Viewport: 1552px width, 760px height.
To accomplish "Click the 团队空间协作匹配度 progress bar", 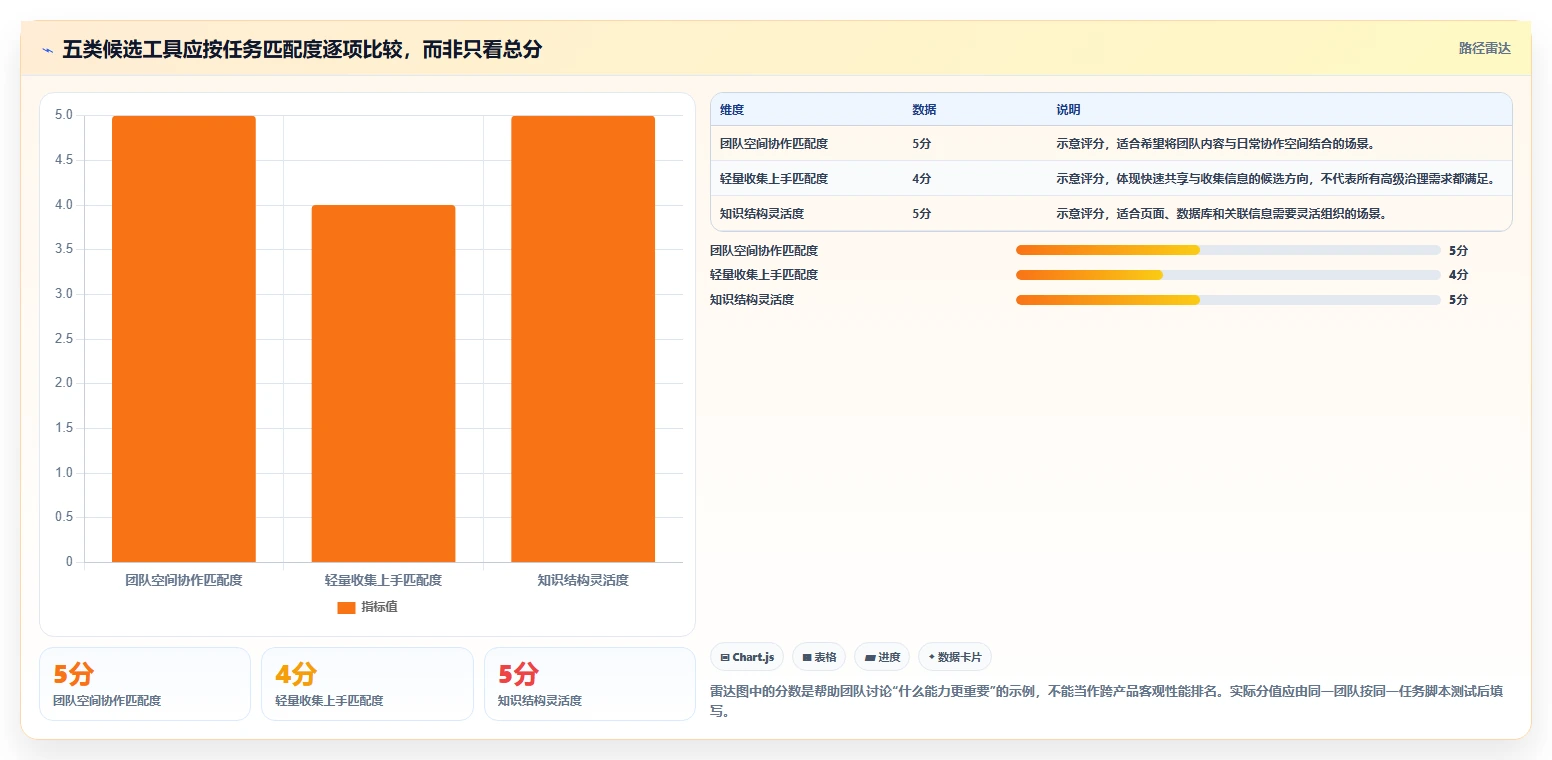I will coord(1228,250).
